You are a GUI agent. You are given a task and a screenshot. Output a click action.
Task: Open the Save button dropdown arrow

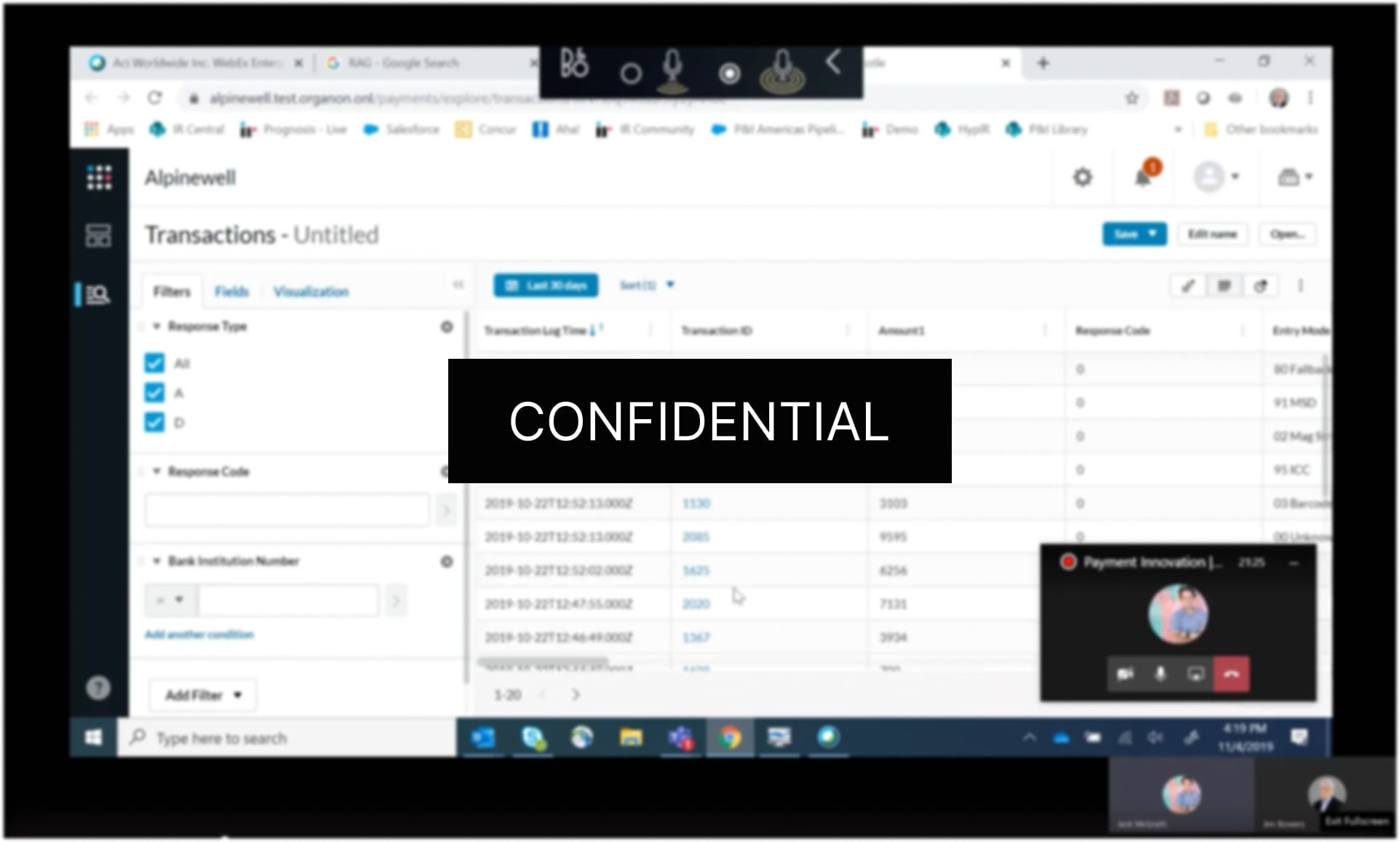[x=1153, y=234]
